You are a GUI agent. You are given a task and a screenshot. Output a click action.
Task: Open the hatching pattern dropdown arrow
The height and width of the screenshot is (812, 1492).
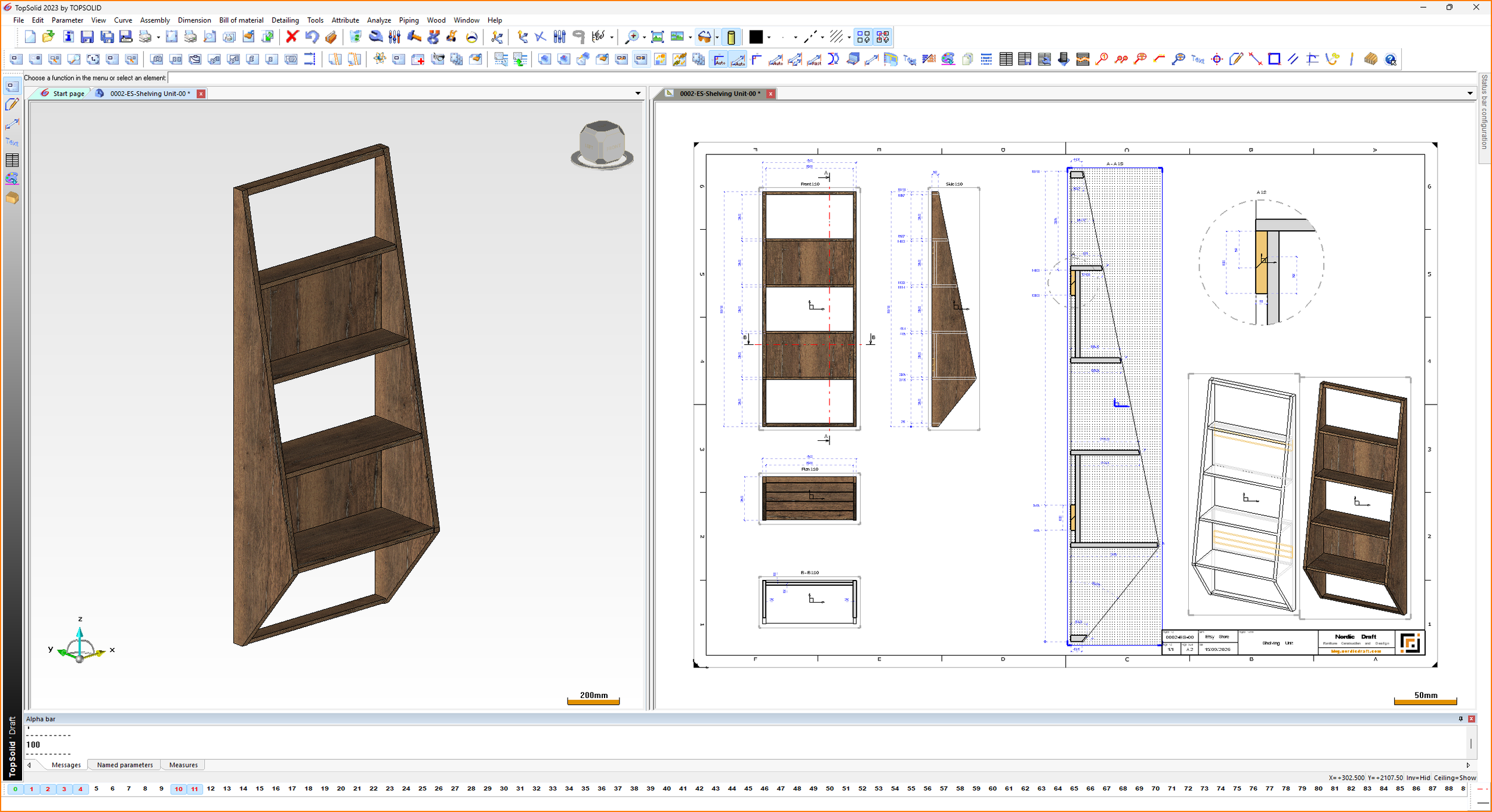849,38
